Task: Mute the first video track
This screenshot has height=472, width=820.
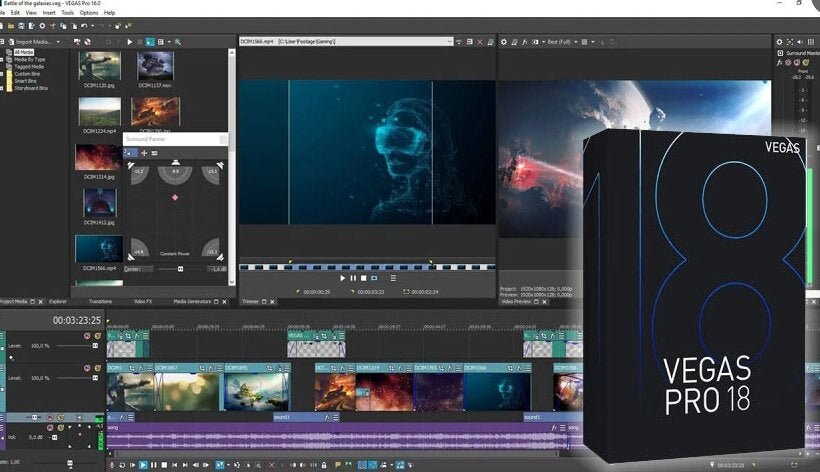Action: point(87,336)
